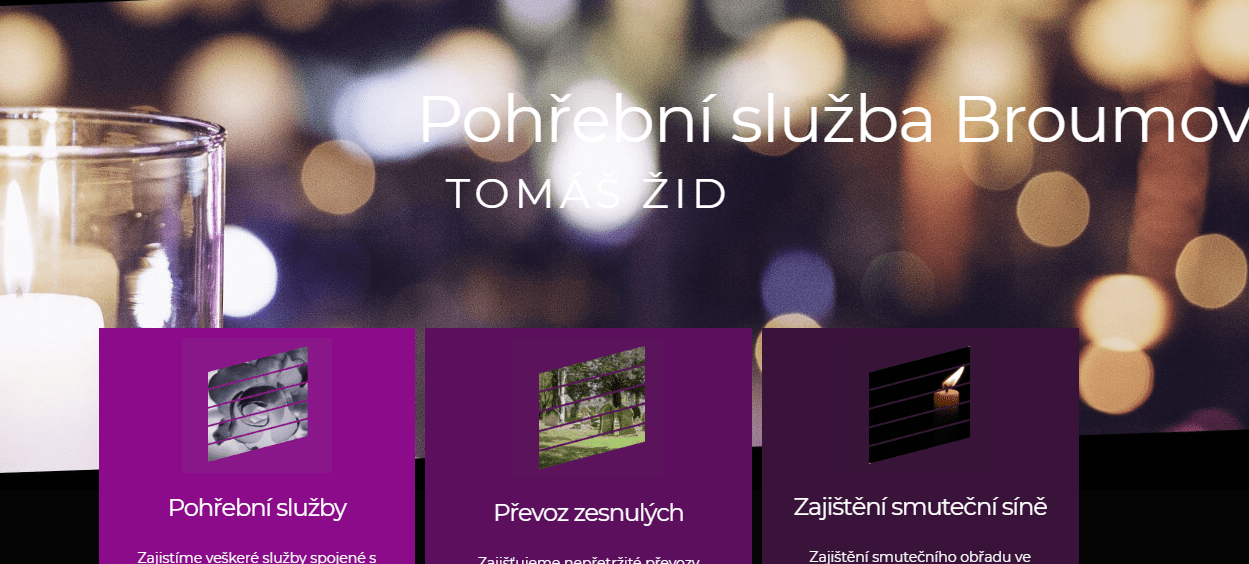
Task: Click the cemetery park trees image icon
Action: click(591, 407)
